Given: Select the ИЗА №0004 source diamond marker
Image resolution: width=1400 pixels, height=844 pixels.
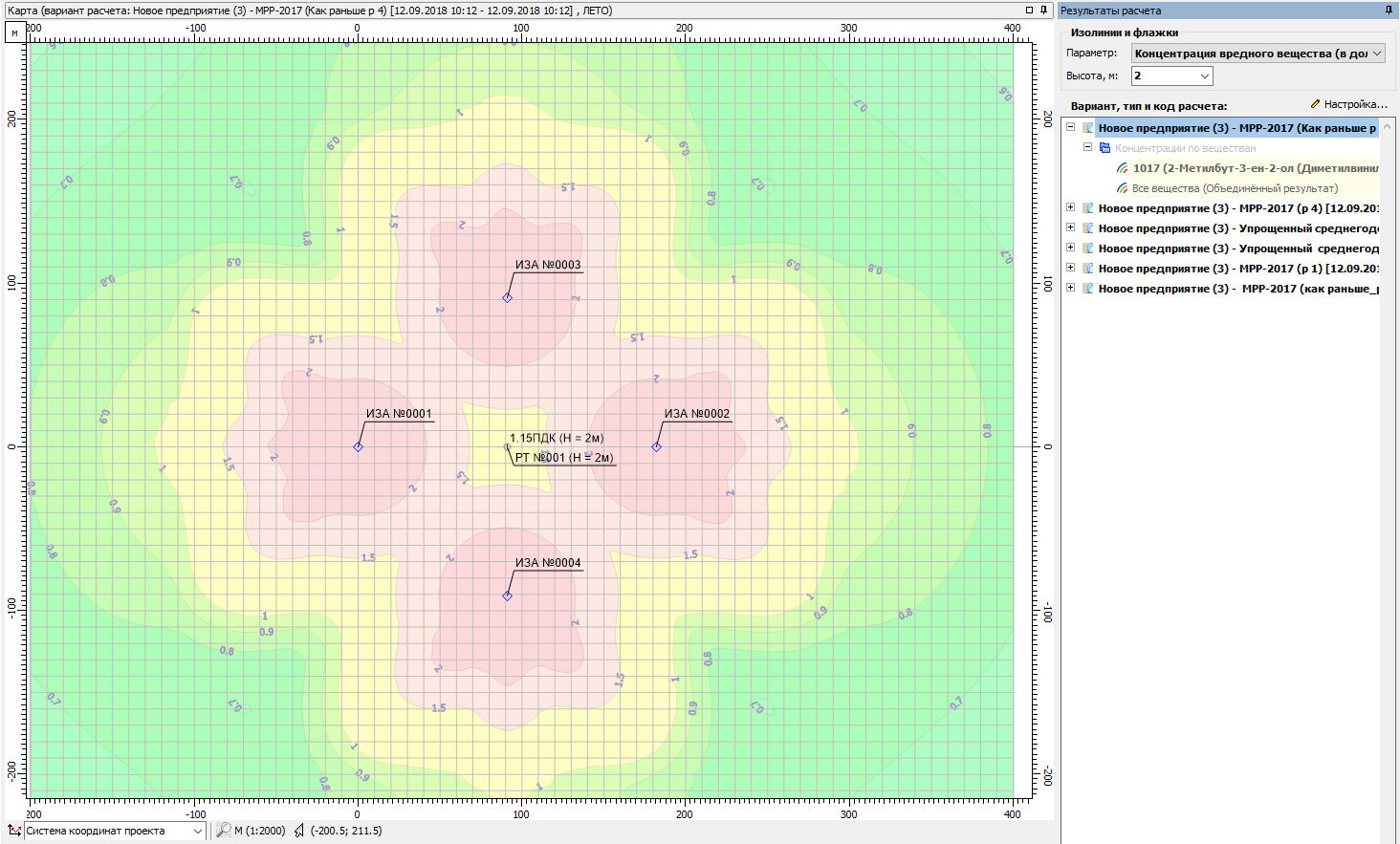Looking at the screenshot, I should tap(507, 595).
